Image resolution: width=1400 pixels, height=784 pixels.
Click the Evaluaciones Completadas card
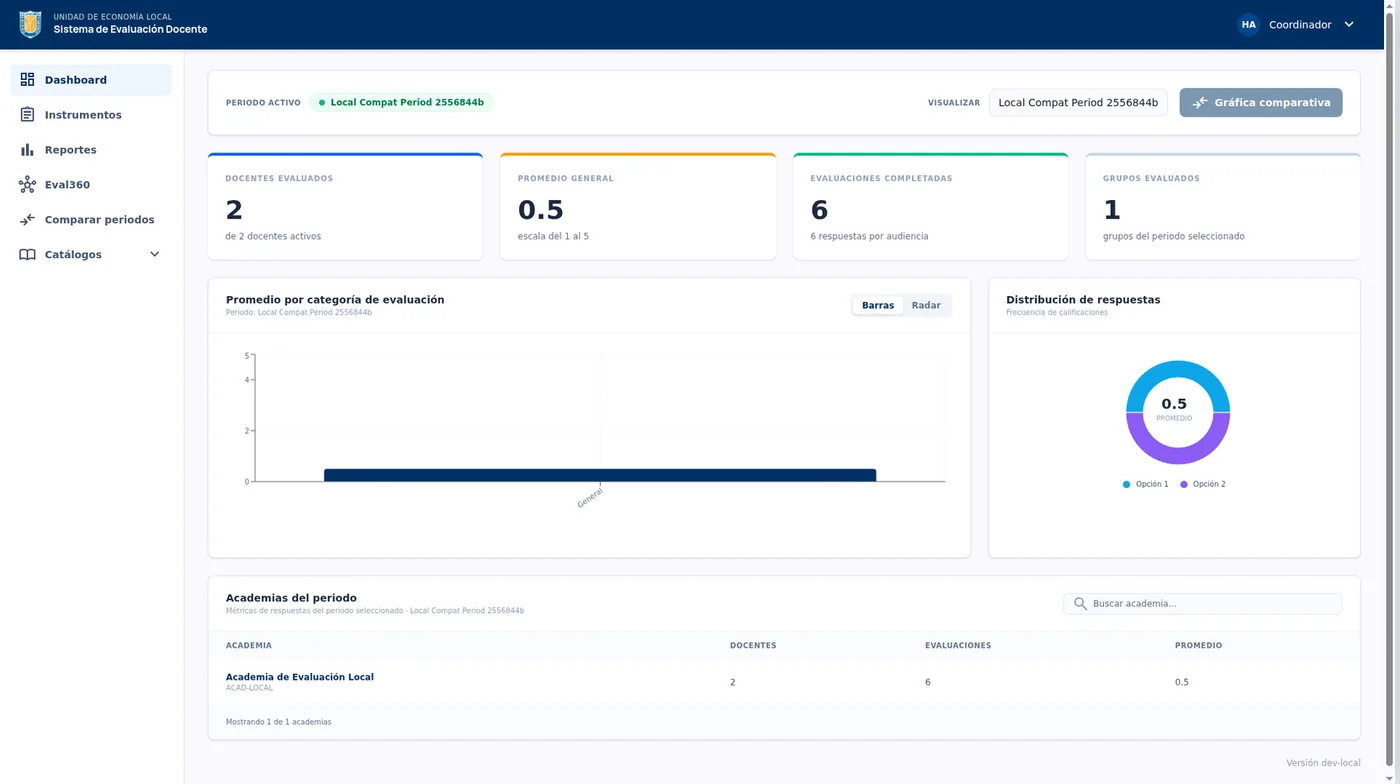pos(931,206)
